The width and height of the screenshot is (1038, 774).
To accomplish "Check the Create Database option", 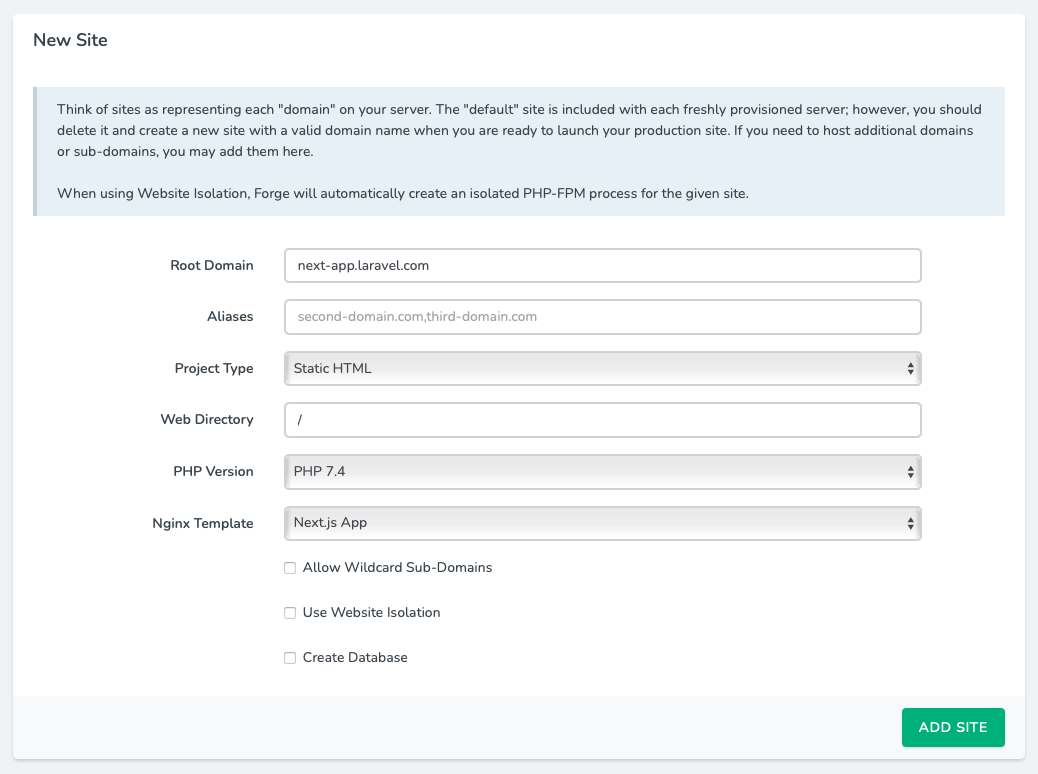I will point(290,657).
